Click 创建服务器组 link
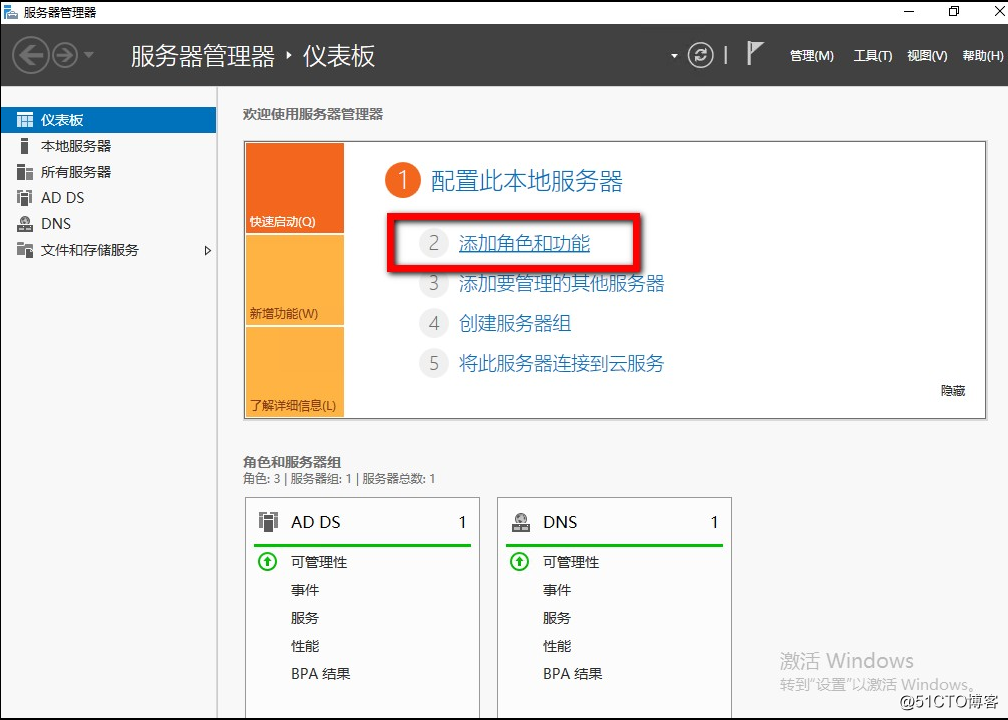1008x720 pixels. (x=515, y=323)
